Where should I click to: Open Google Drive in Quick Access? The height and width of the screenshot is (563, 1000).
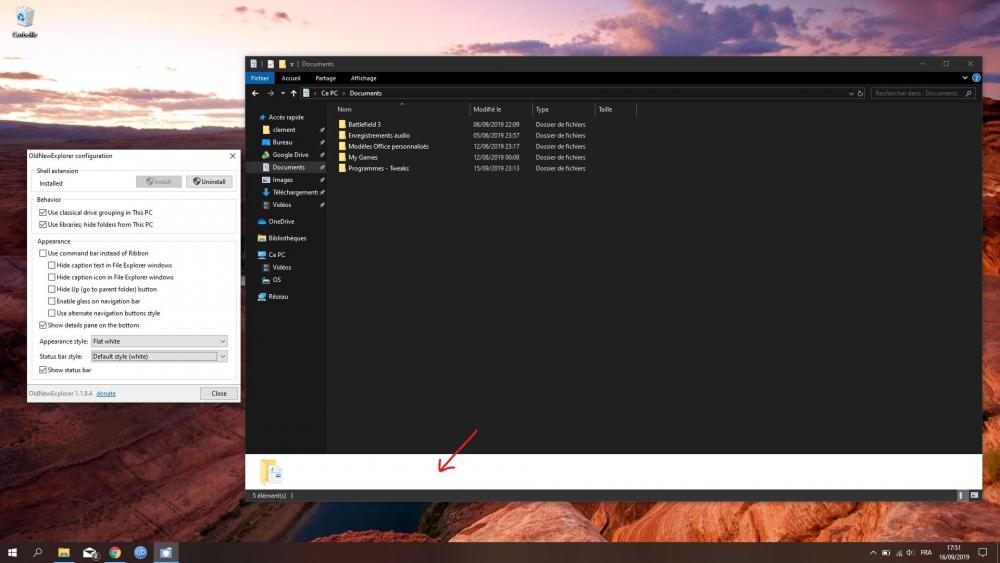pyautogui.click(x=290, y=155)
